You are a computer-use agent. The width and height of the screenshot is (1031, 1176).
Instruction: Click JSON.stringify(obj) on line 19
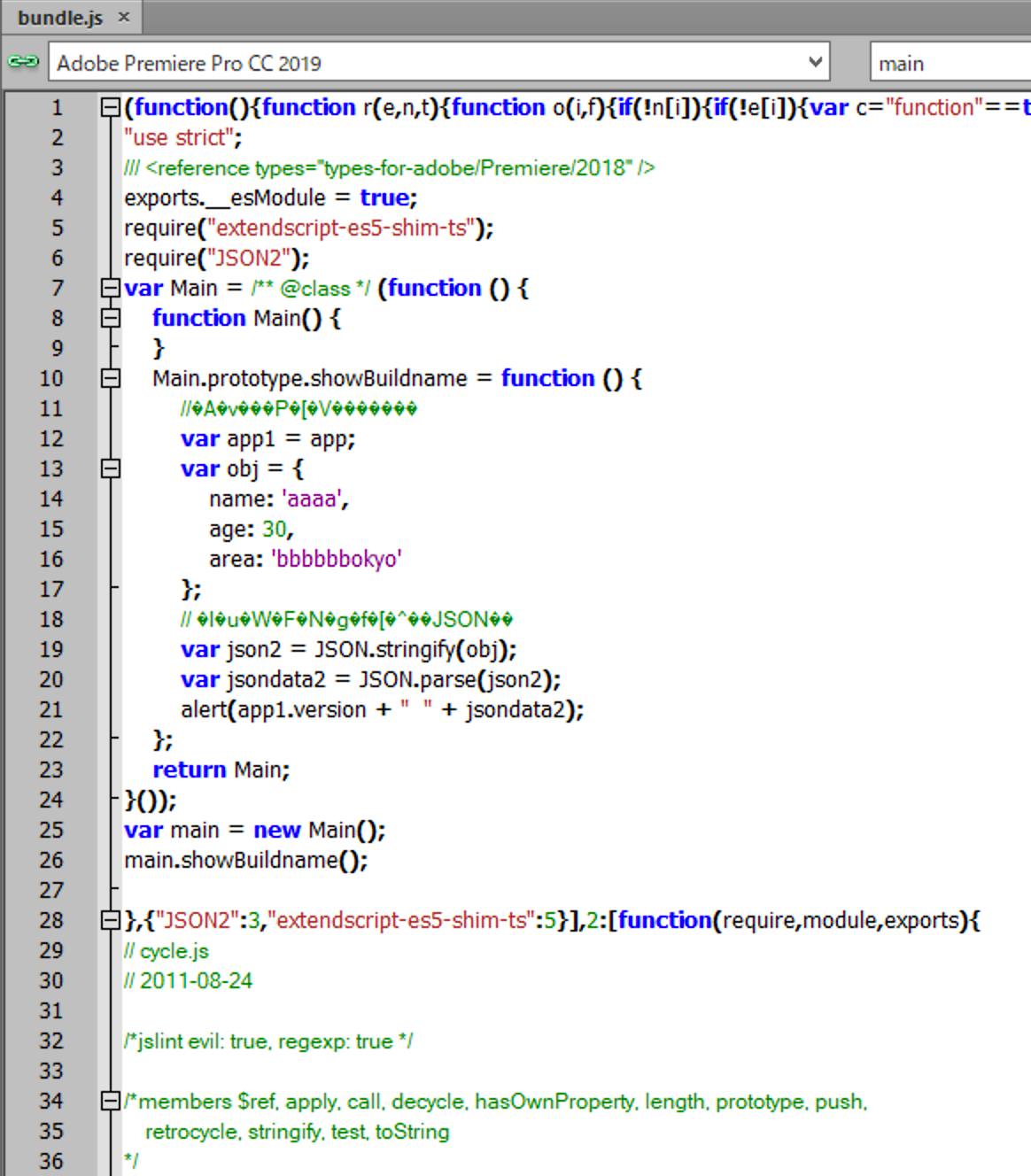(x=412, y=650)
